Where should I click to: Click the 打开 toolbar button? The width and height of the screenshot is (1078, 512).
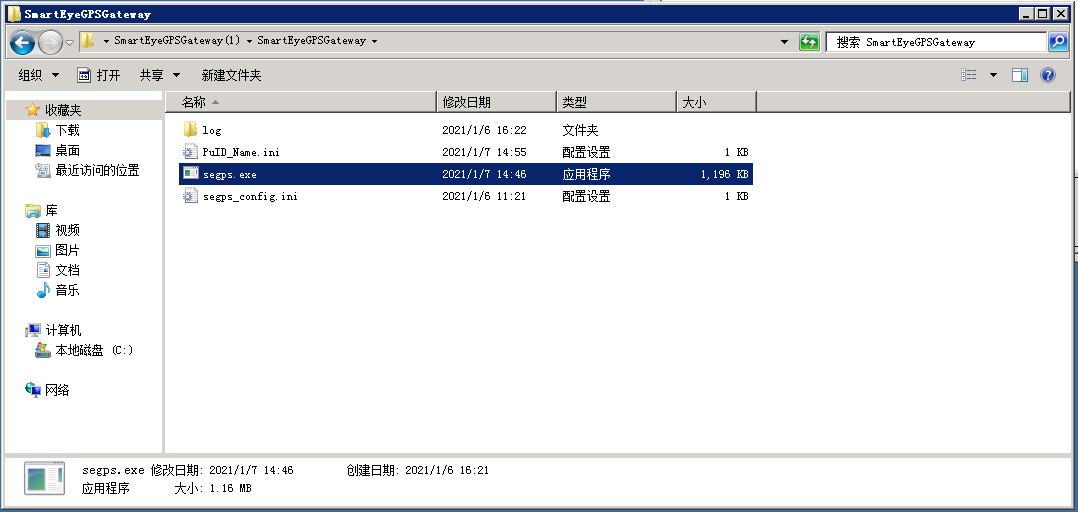click(99, 75)
